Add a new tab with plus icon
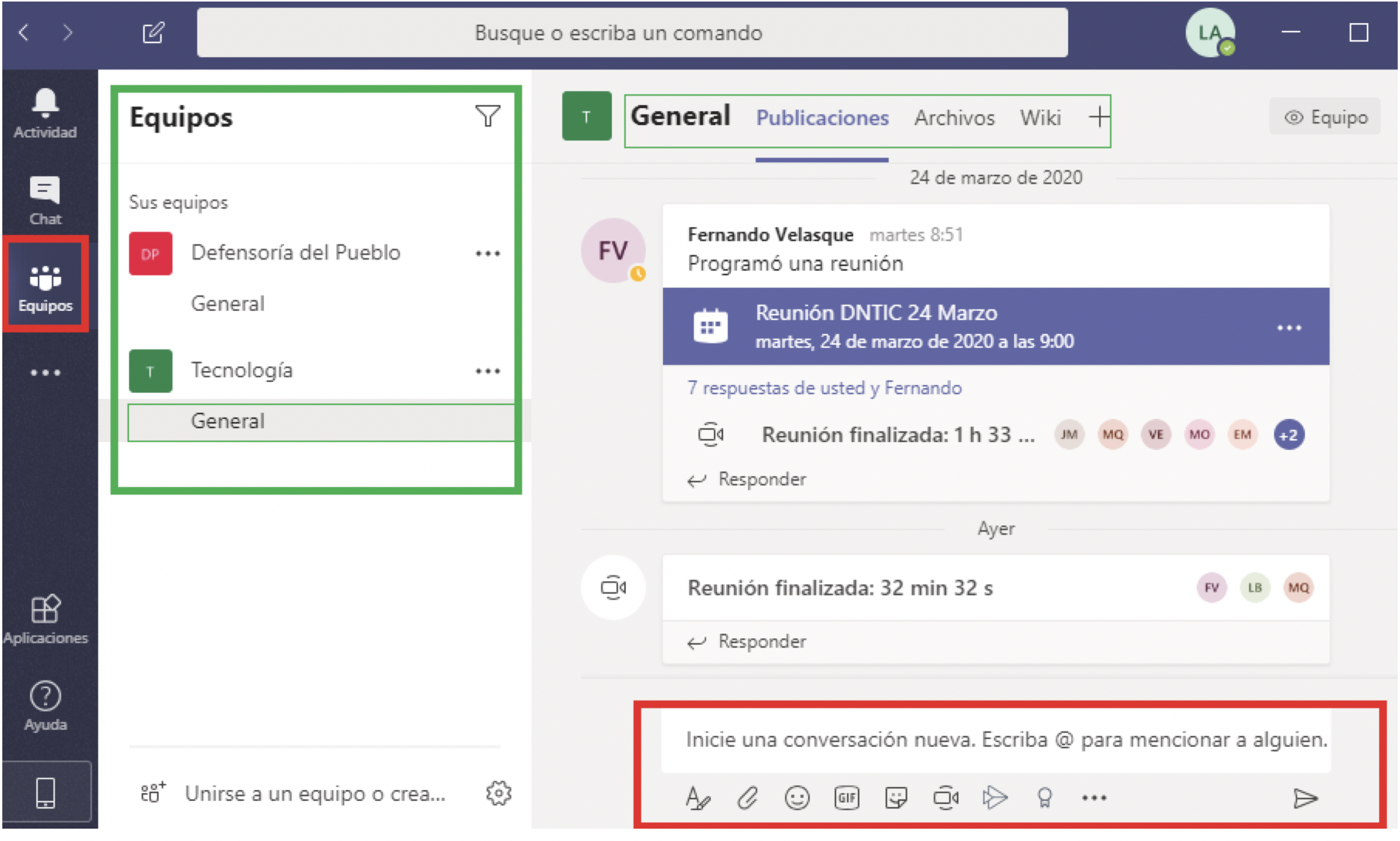Screen dimensions: 1400x841 [1098, 117]
